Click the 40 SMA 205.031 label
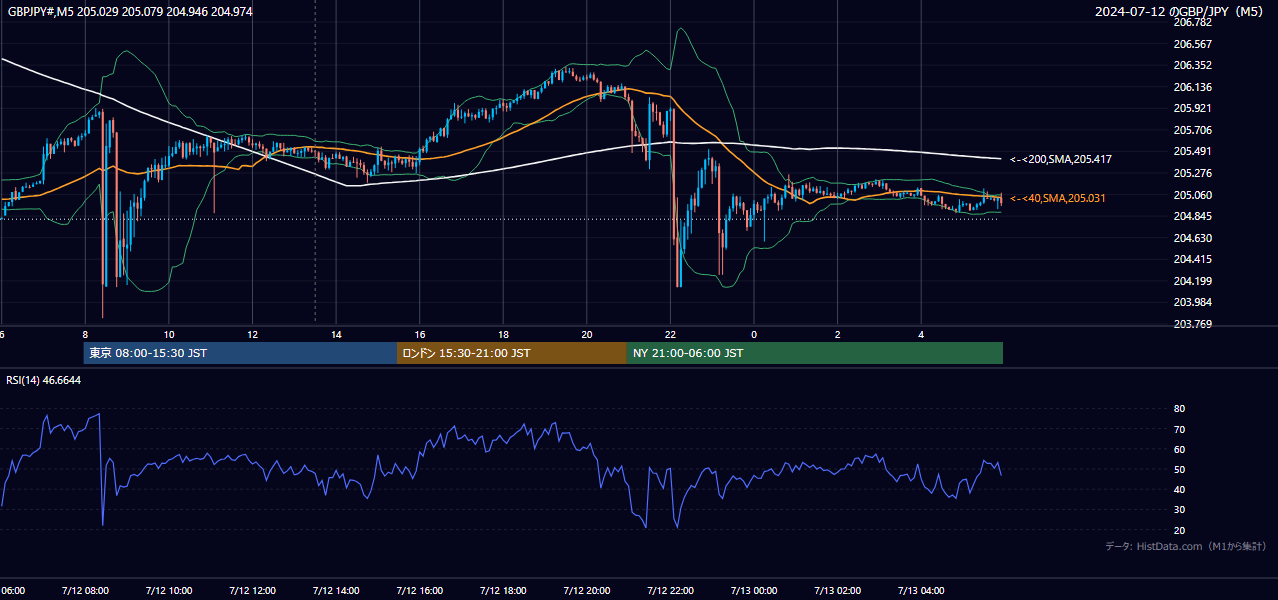The image size is (1278, 600). (x=1058, y=198)
